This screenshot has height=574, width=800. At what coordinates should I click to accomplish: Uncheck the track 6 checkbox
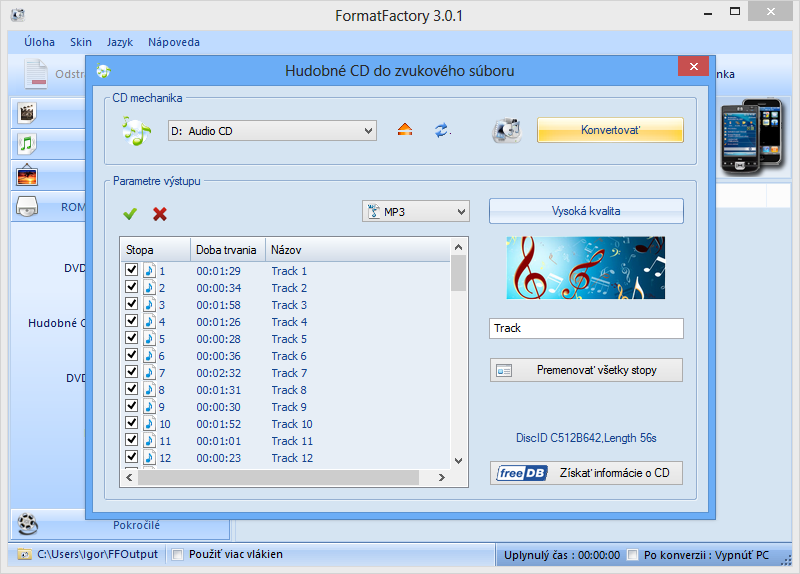(x=132, y=355)
